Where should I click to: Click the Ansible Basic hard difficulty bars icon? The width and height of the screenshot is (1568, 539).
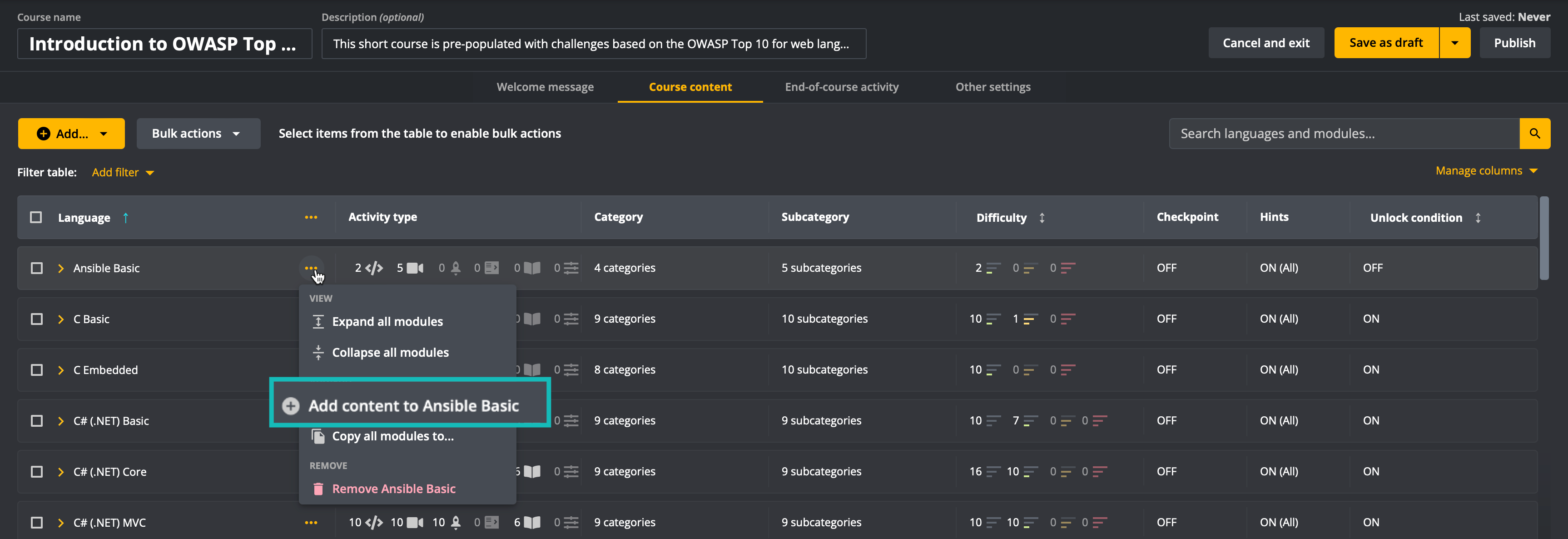(x=1068, y=268)
